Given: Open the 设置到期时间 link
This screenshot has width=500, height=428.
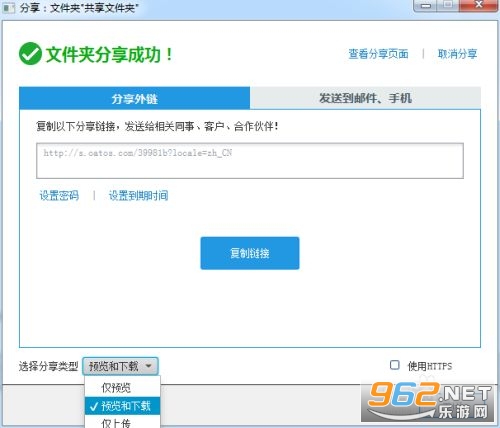Looking at the screenshot, I should [138, 195].
